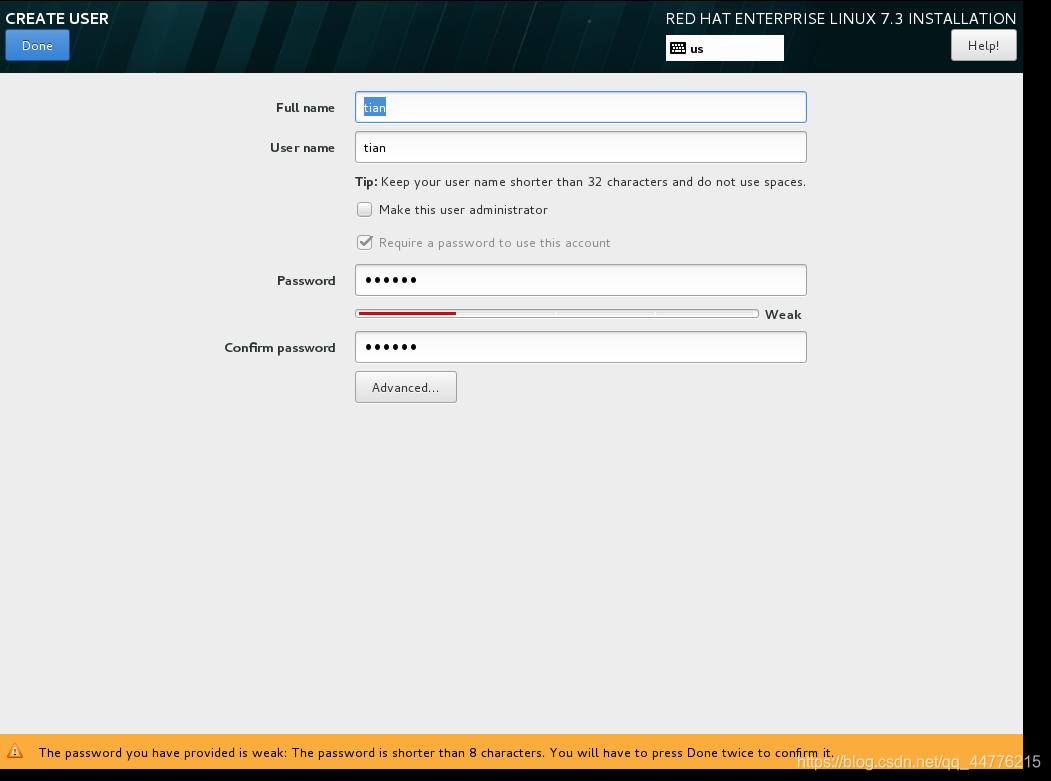Click the weak password warning message
1051x781 pixels.
[436, 753]
